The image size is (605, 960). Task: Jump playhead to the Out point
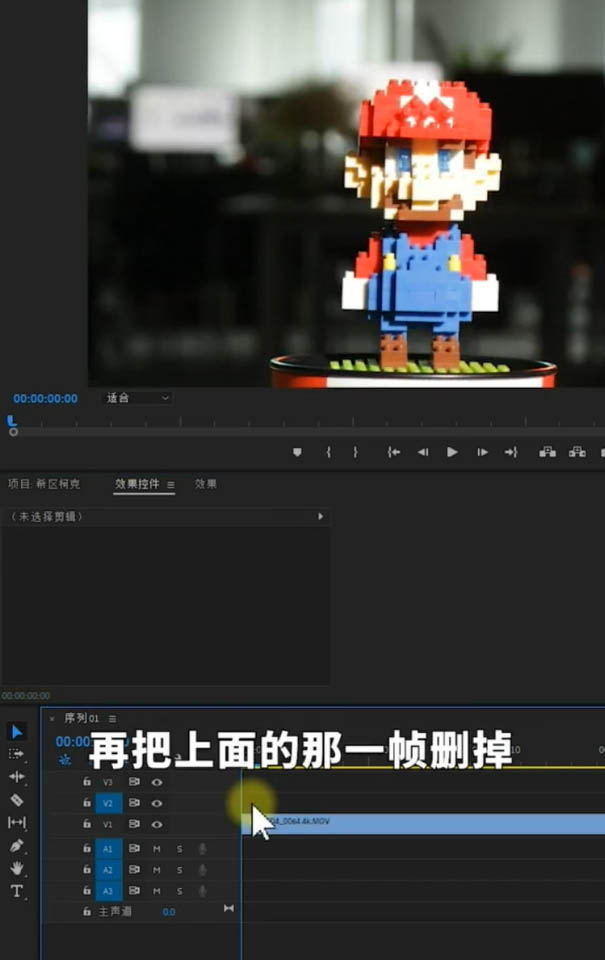(511, 452)
